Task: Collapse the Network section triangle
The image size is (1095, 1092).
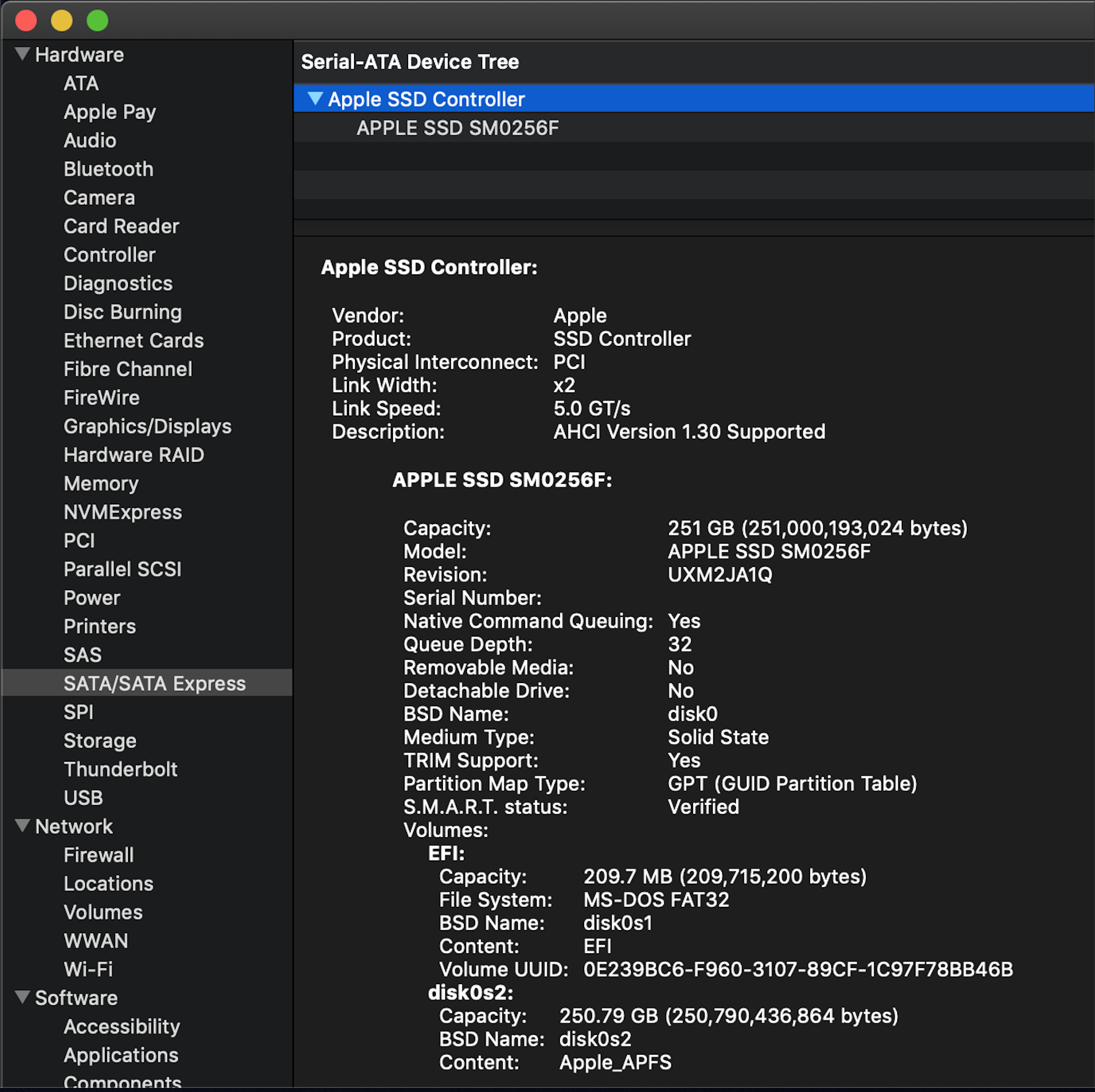Action: click(x=22, y=826)
